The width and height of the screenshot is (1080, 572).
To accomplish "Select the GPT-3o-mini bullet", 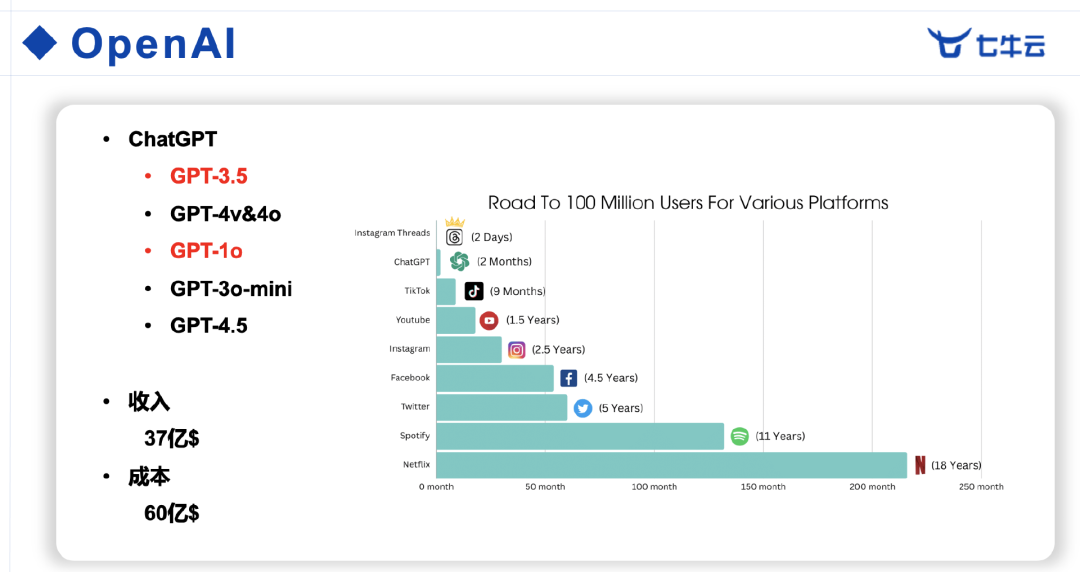I will 231,289.
